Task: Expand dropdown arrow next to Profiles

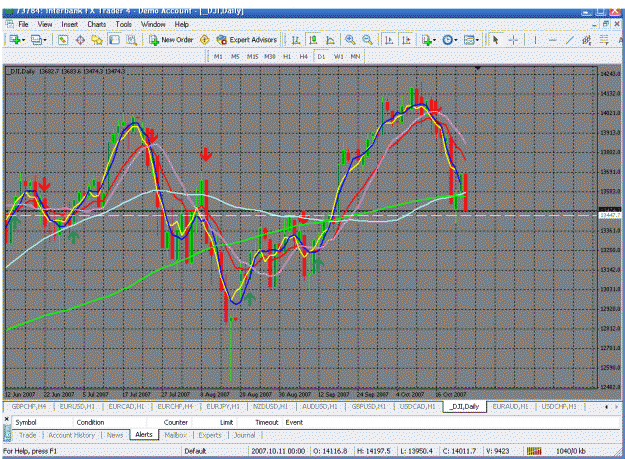Action: click(45, 40)
